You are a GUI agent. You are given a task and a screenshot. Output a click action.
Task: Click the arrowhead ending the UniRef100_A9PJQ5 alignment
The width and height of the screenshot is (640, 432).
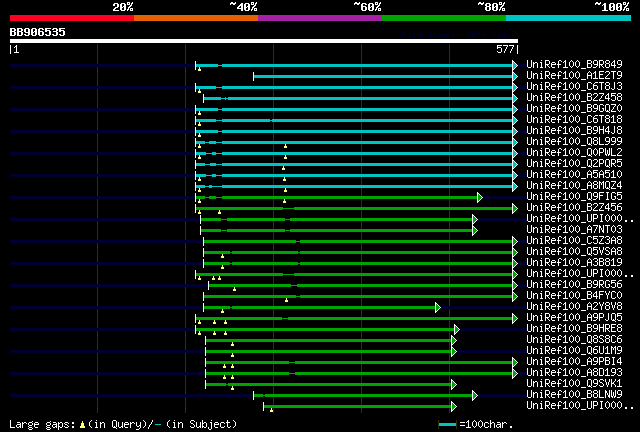tap(515, 318)
